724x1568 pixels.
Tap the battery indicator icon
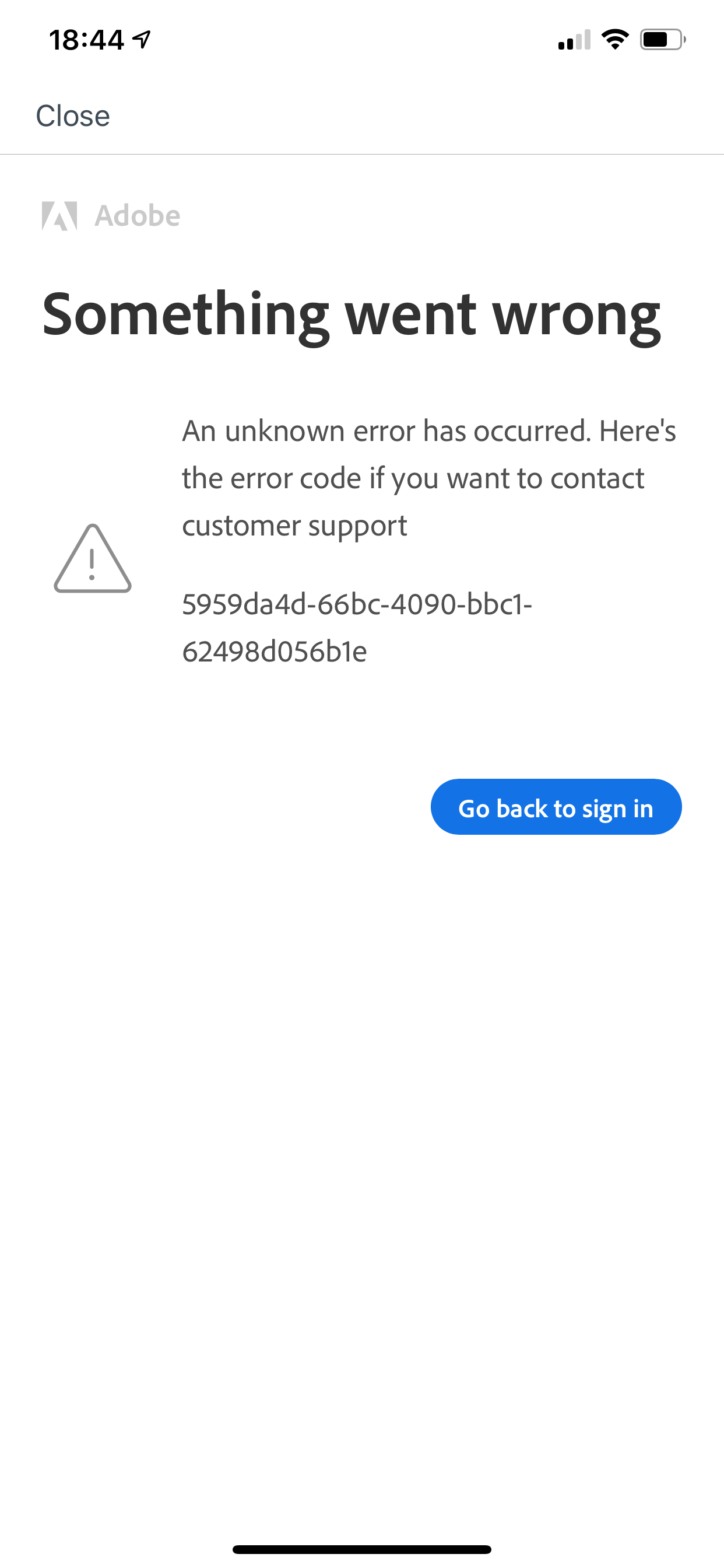point(662,40)
